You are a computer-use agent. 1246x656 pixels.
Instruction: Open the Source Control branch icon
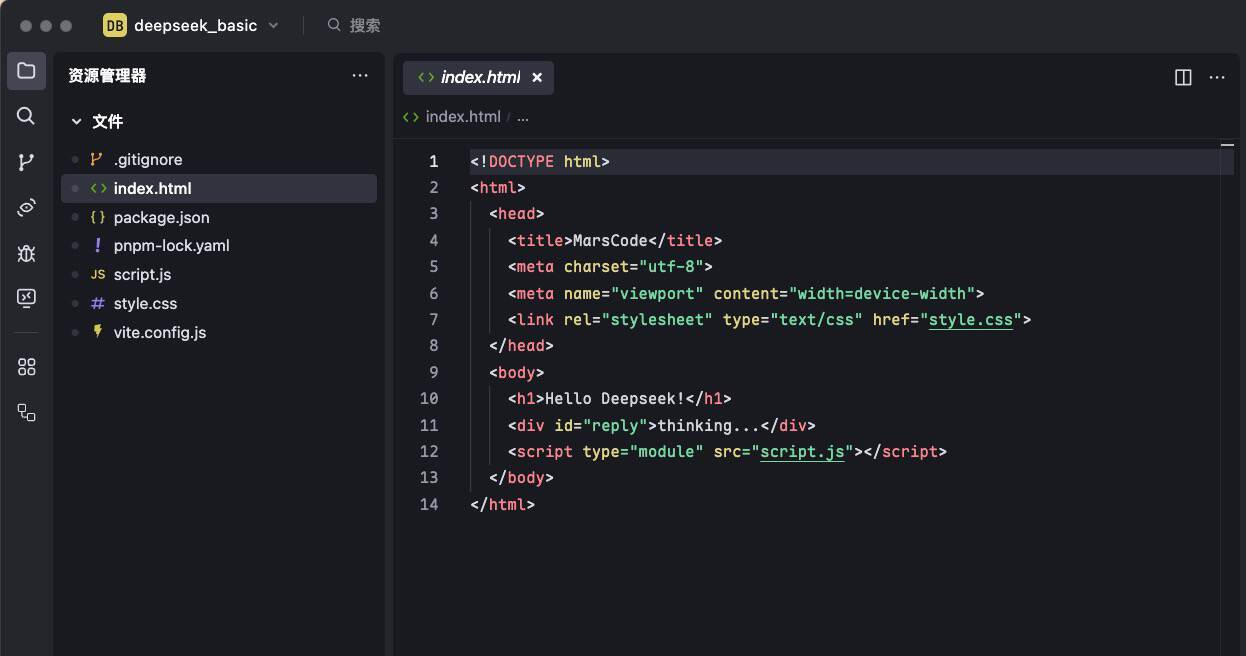27,162
